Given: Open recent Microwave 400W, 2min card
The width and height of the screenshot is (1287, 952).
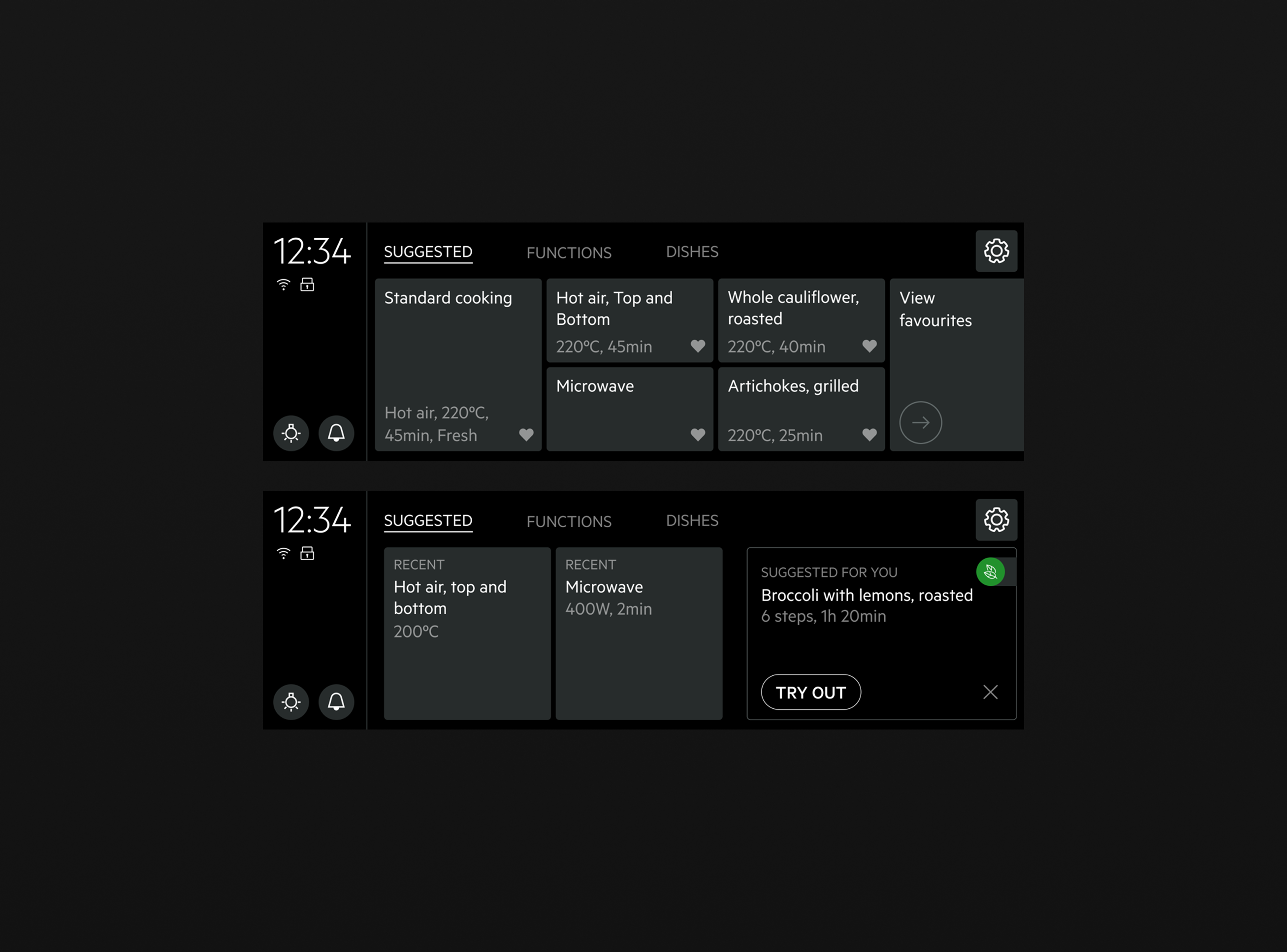Looking at the screenshot, I should (x=639, y=634).
